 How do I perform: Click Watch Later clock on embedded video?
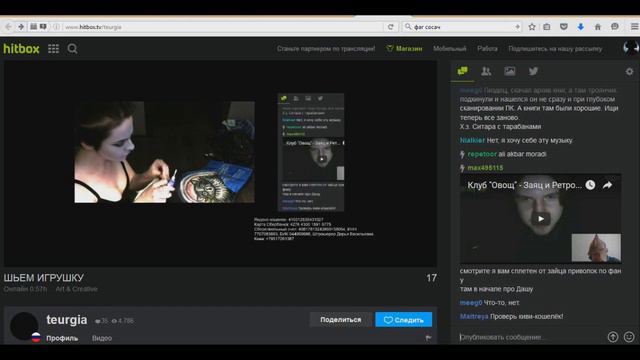point(590,185)
